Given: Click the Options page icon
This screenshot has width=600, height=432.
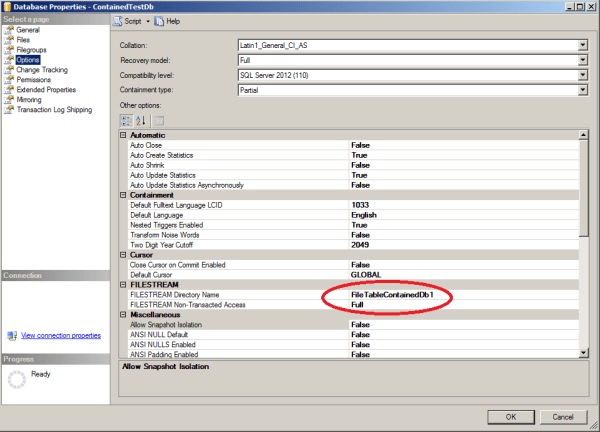Looking at the screenshot, I should pos(9,60).
